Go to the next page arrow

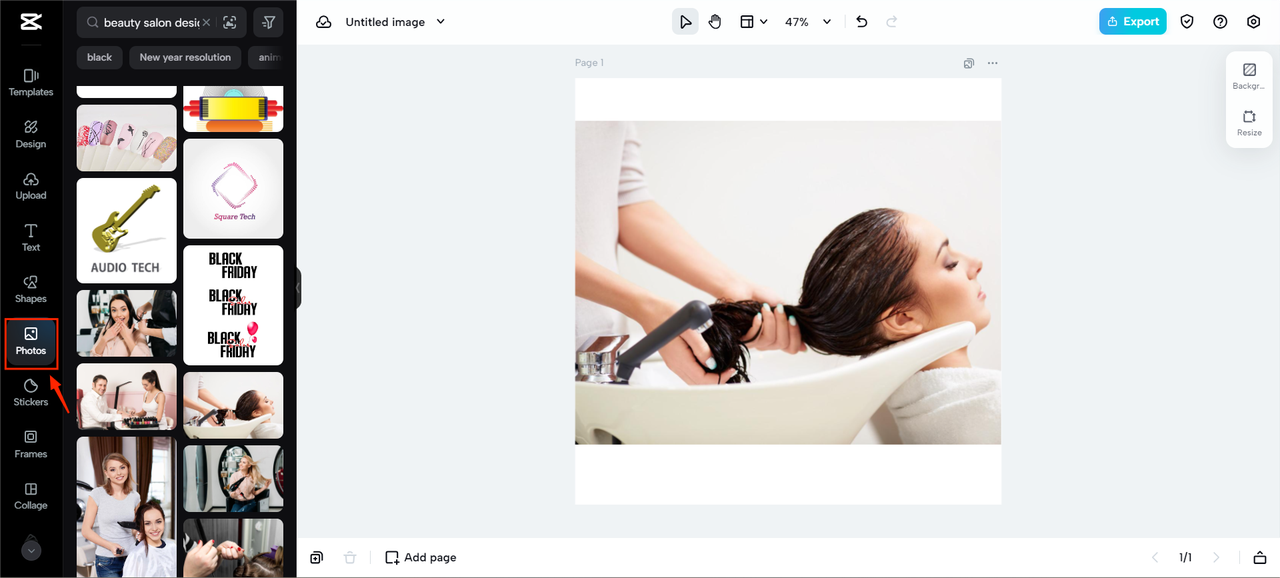1216,557
